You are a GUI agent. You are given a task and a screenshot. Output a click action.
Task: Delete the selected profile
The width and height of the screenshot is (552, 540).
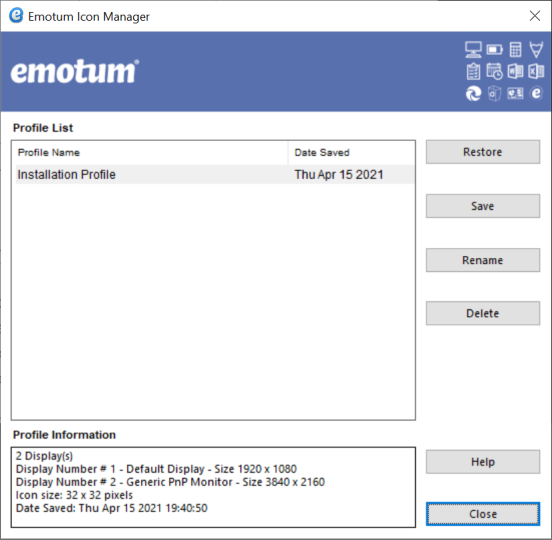pyautogui.click(x=483, y=313)
